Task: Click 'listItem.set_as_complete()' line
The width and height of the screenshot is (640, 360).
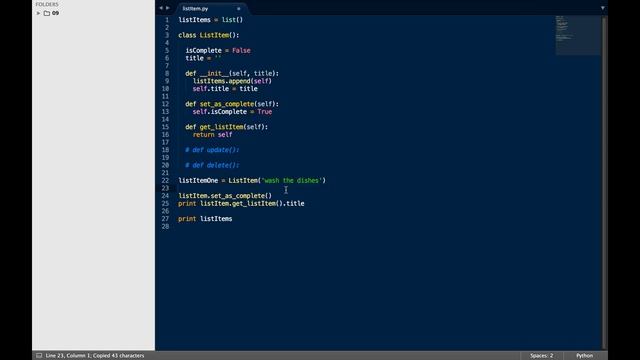Action: click(x=225, y=196)
